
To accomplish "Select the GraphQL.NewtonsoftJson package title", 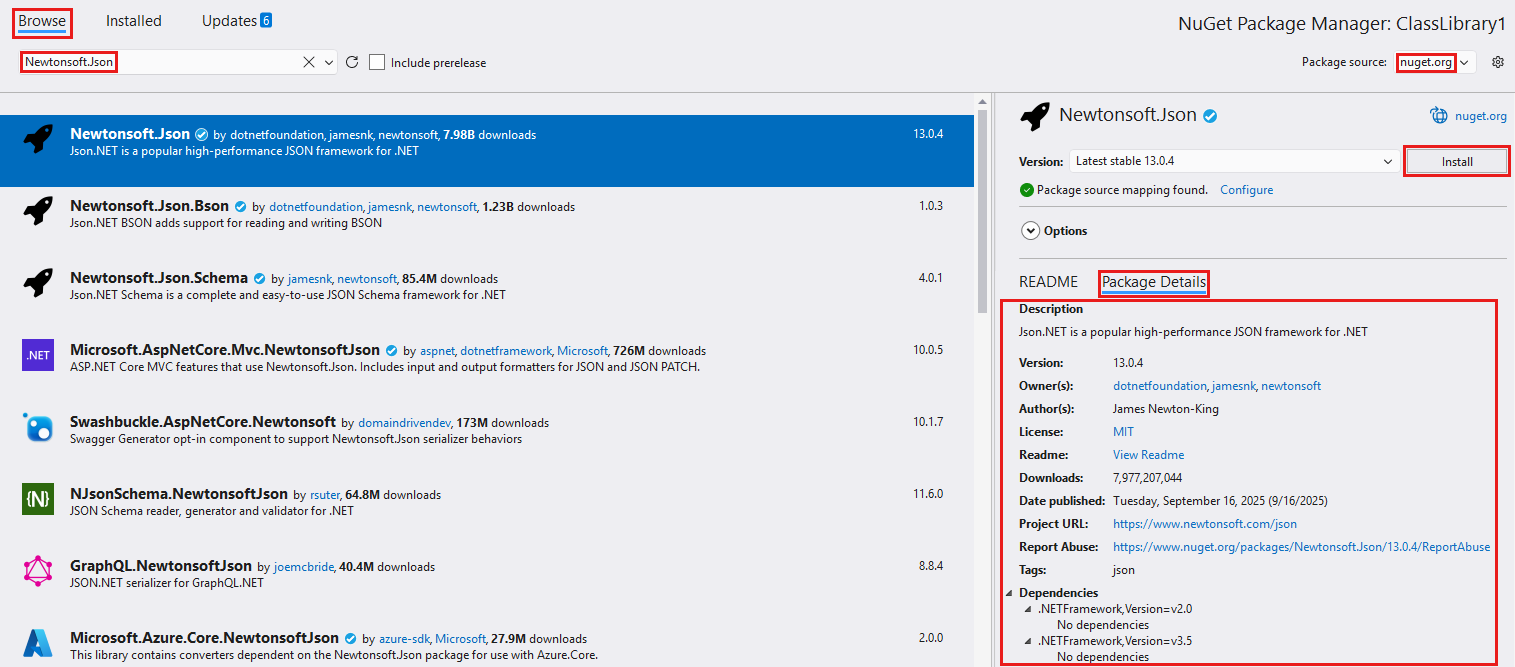I will (x=161, y=566).
